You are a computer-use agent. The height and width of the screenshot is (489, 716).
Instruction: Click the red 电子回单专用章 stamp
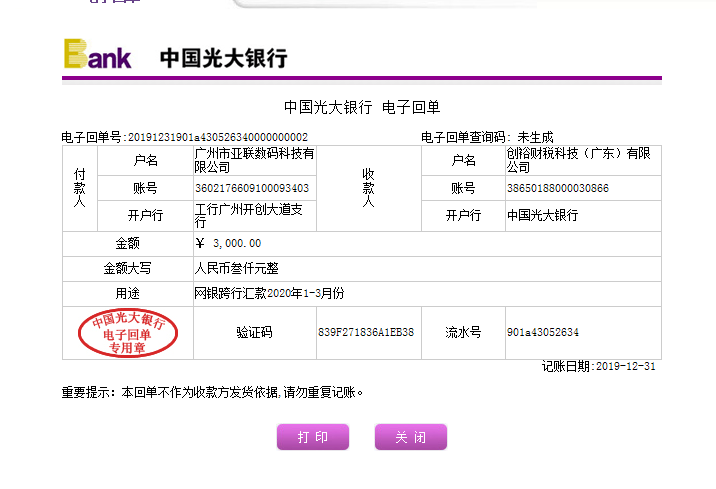(128, 333)
